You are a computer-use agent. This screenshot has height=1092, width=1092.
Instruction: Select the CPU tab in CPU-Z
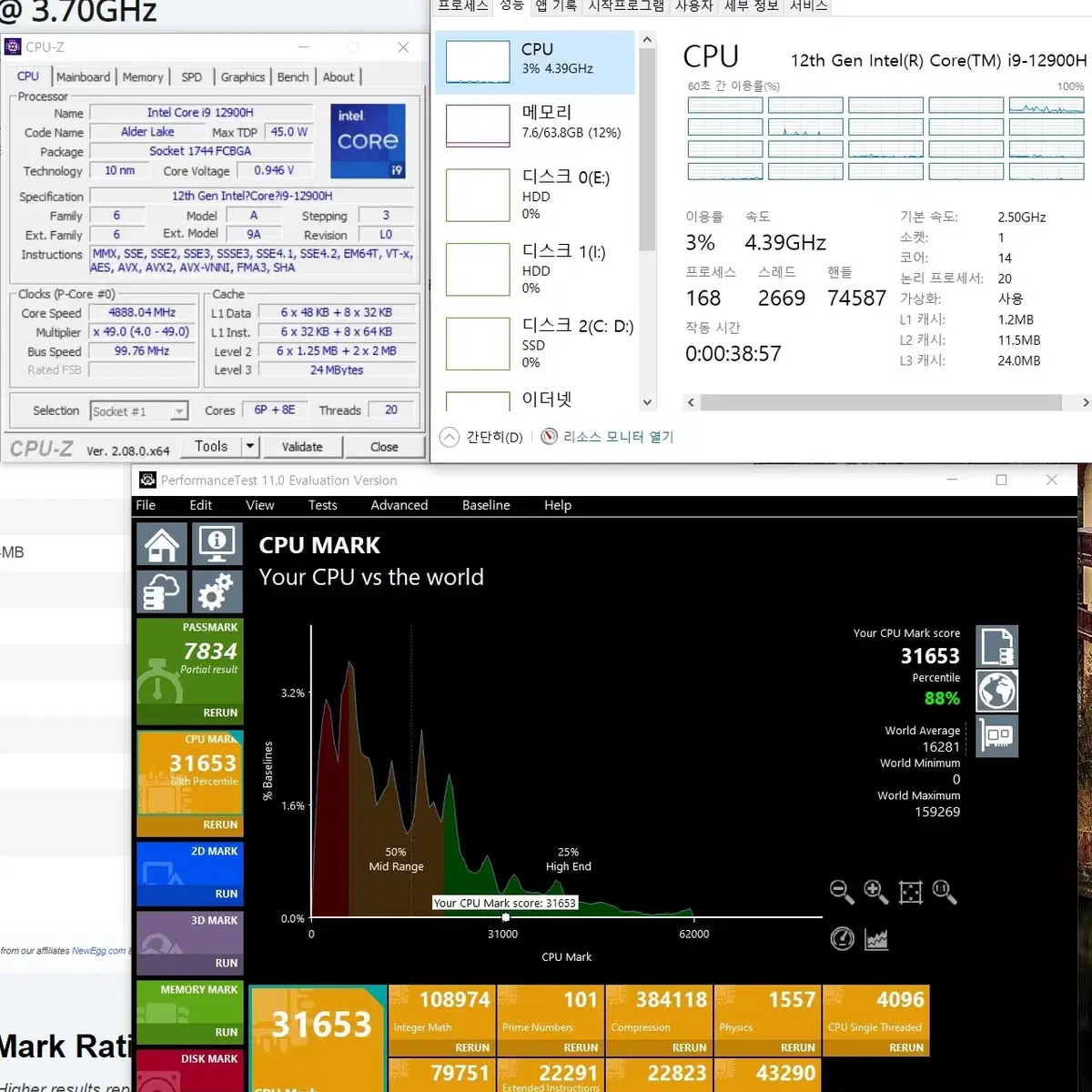(x=28, y=76)
